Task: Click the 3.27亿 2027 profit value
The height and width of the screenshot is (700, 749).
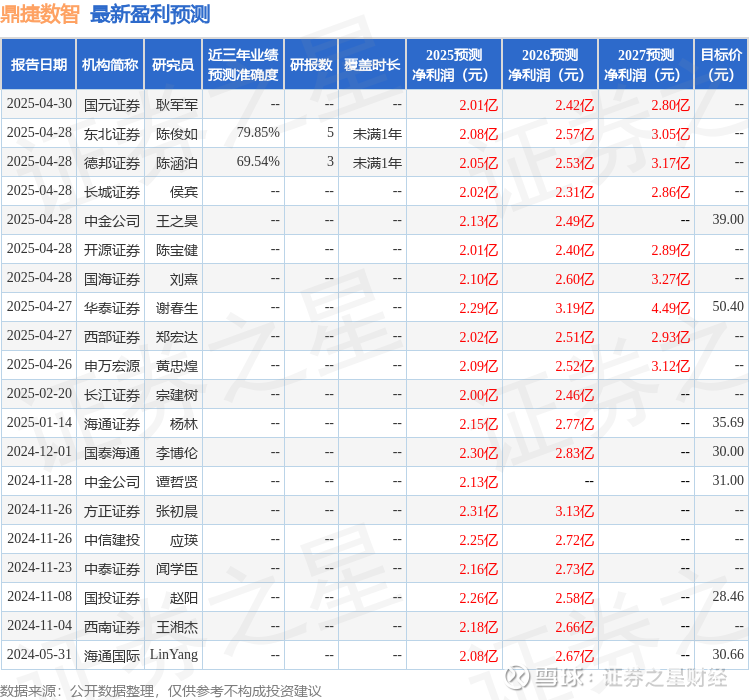Action: (671, 279)
